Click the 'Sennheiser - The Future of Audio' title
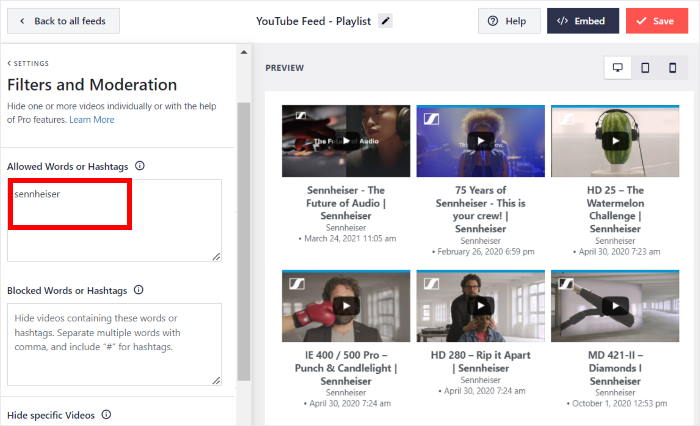Screen dimensions: 700x426 pyautogui.click(x=346, y=203)
